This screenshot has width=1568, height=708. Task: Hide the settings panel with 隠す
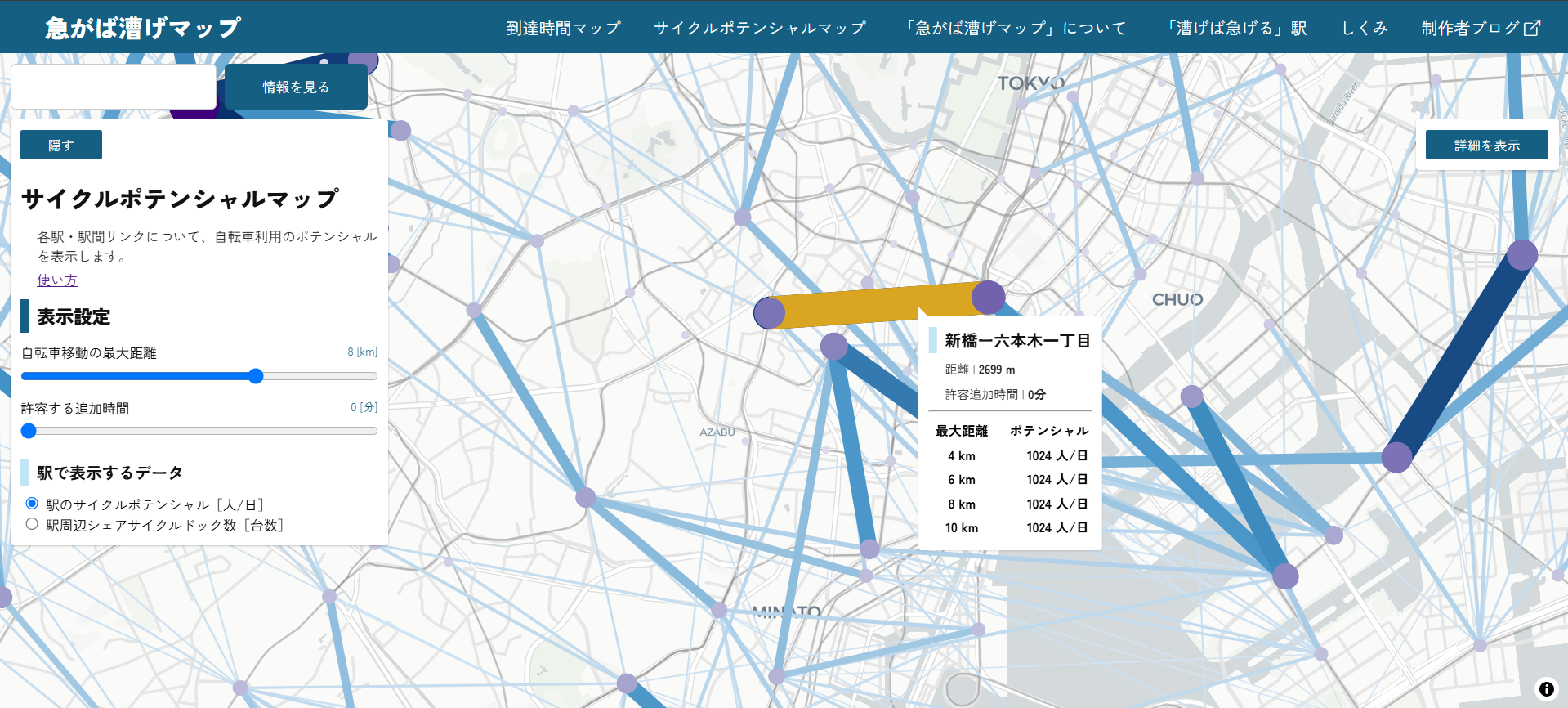point(61,145)
